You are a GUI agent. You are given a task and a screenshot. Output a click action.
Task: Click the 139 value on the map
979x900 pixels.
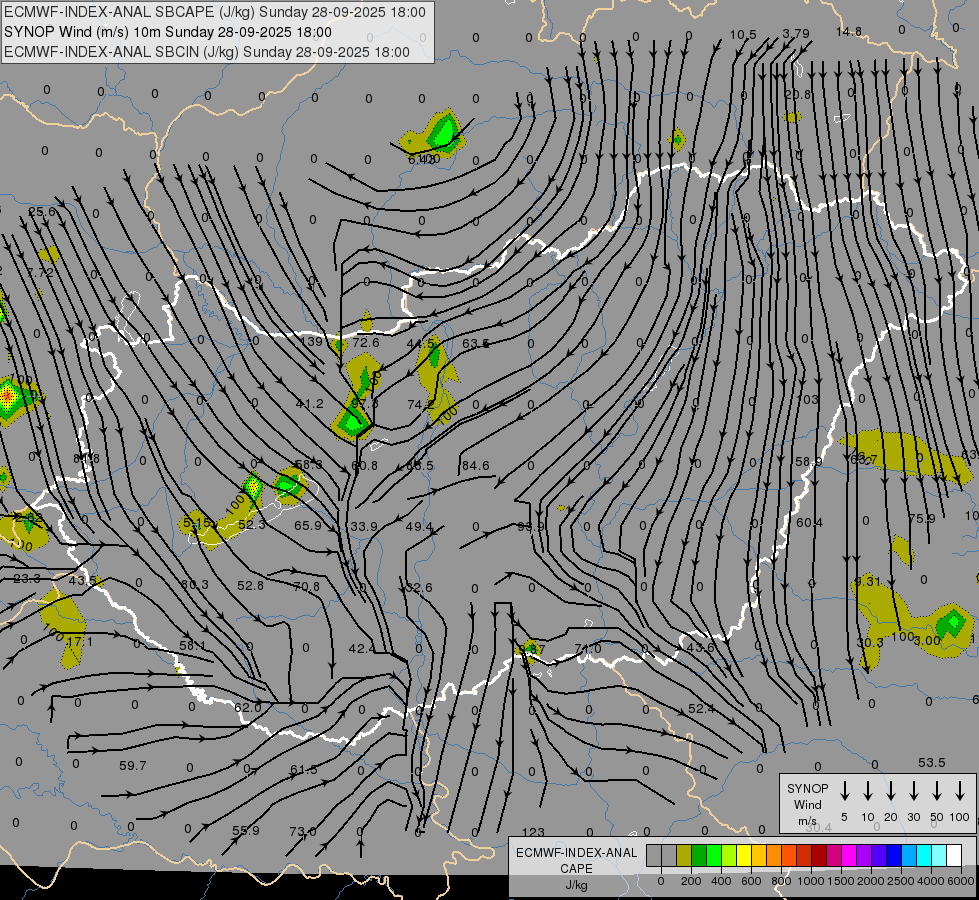pyautogui.click(x=312, y=341)
